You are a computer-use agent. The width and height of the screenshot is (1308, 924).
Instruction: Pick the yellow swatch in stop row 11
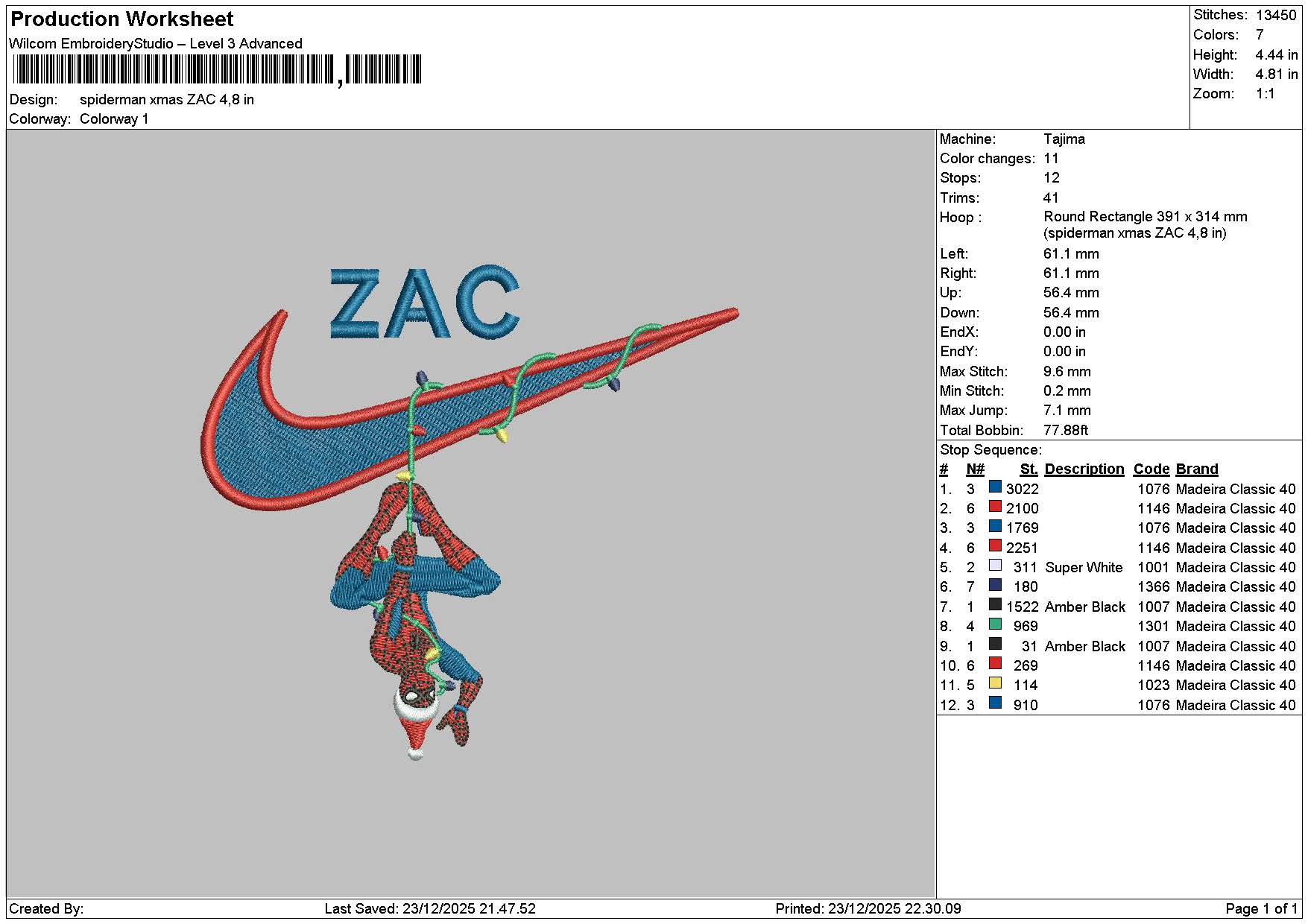tap(995, 683)
